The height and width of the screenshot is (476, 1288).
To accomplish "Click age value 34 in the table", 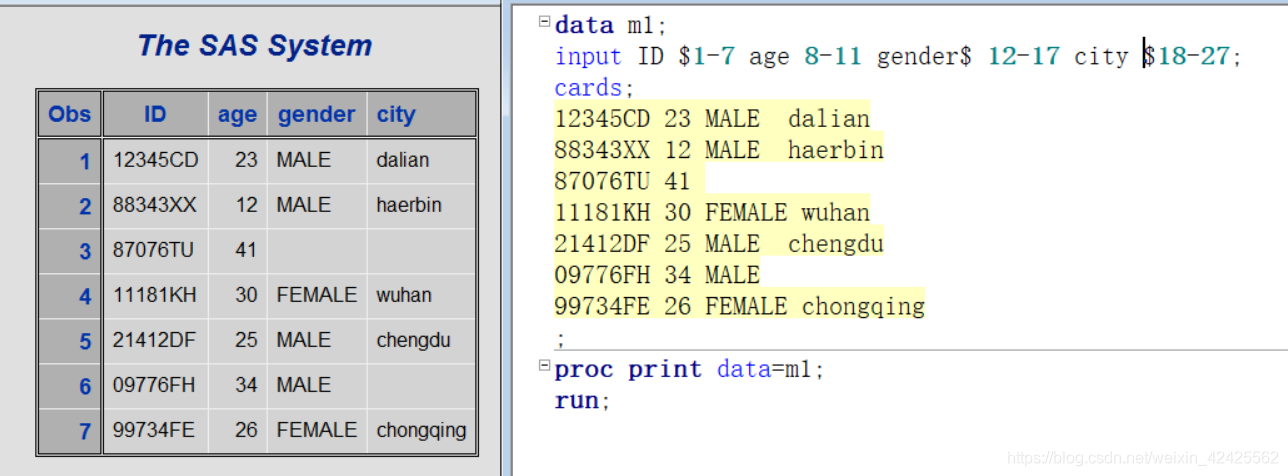I will 237,385.
